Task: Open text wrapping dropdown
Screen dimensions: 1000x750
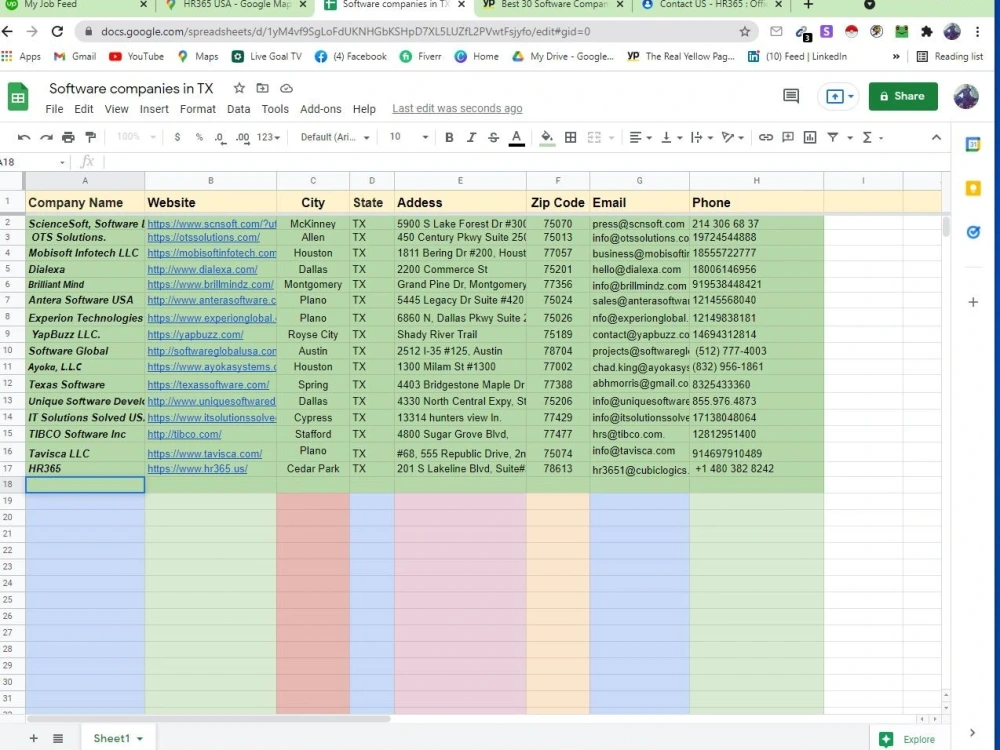Action: (x=701, y=137)
